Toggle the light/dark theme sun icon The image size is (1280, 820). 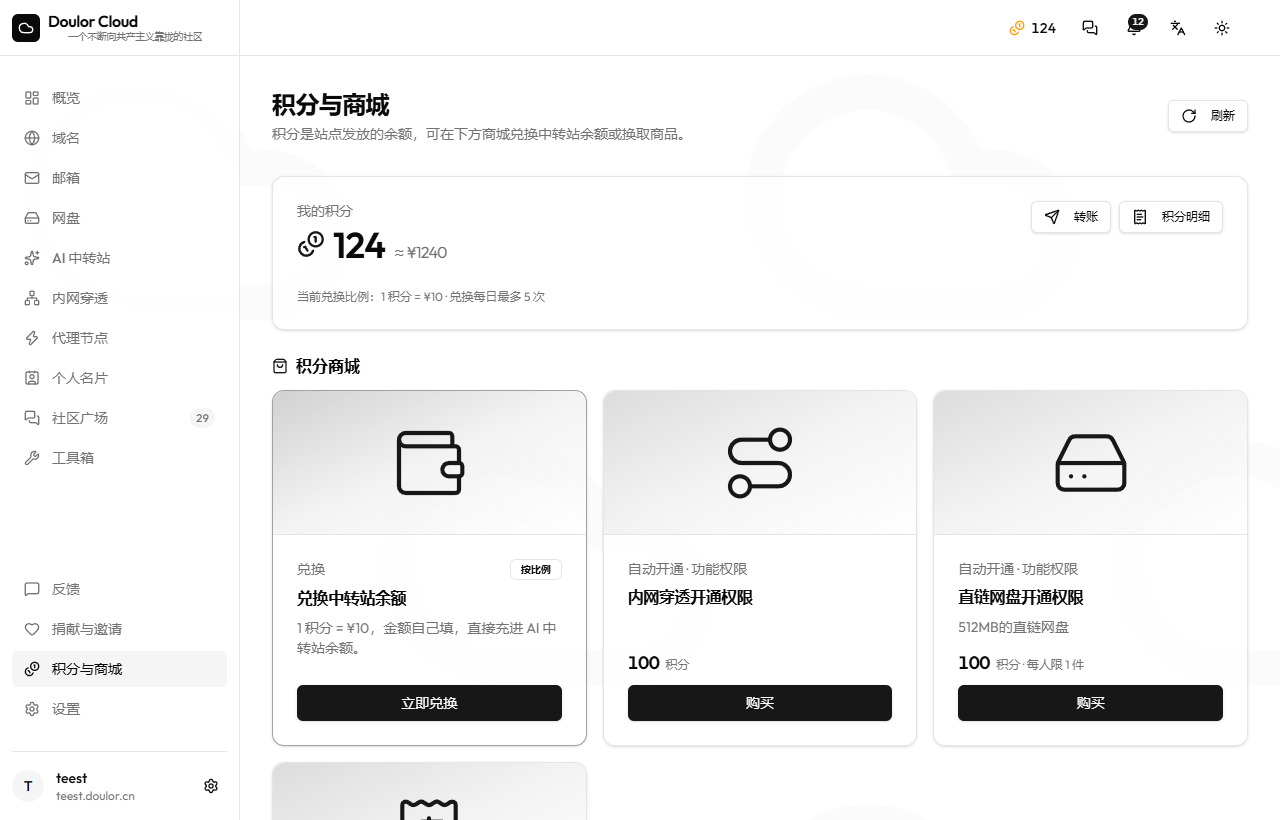(x=1222, y=28)
